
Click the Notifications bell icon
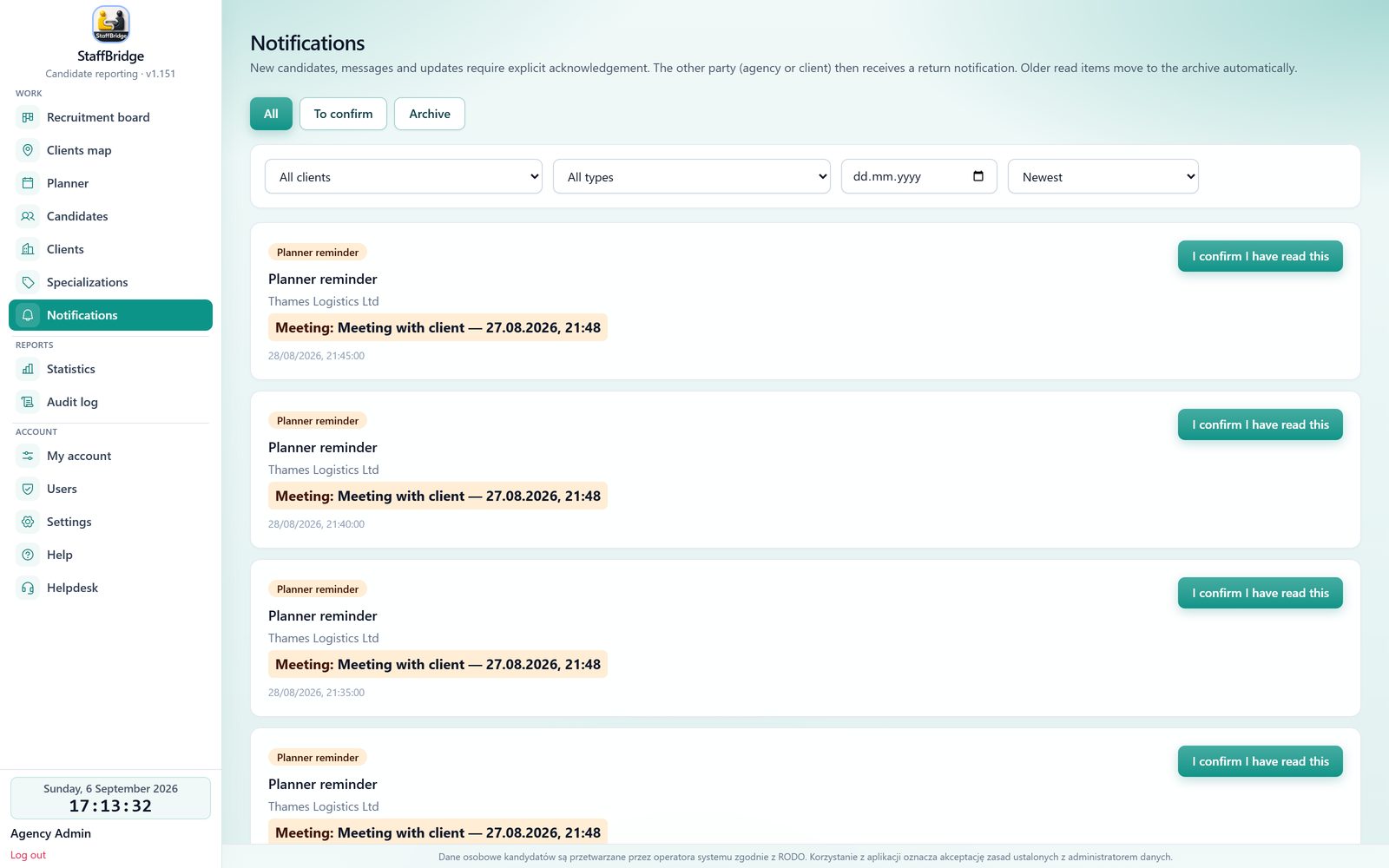click(28, 315)
